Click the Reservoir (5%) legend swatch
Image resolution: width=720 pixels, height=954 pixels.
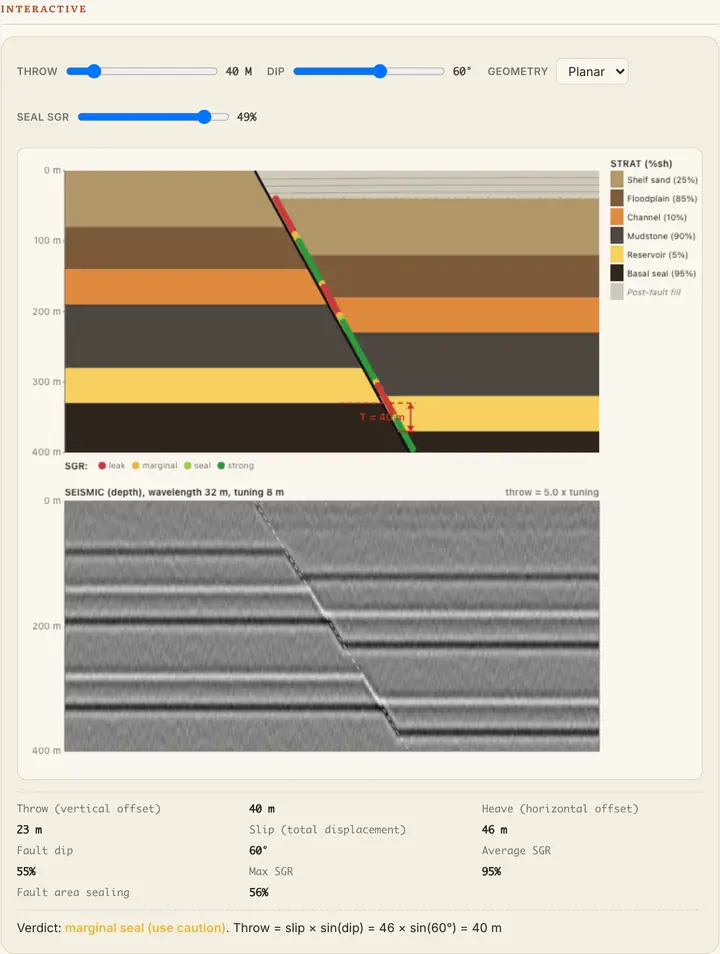click(x=617, y=254)
